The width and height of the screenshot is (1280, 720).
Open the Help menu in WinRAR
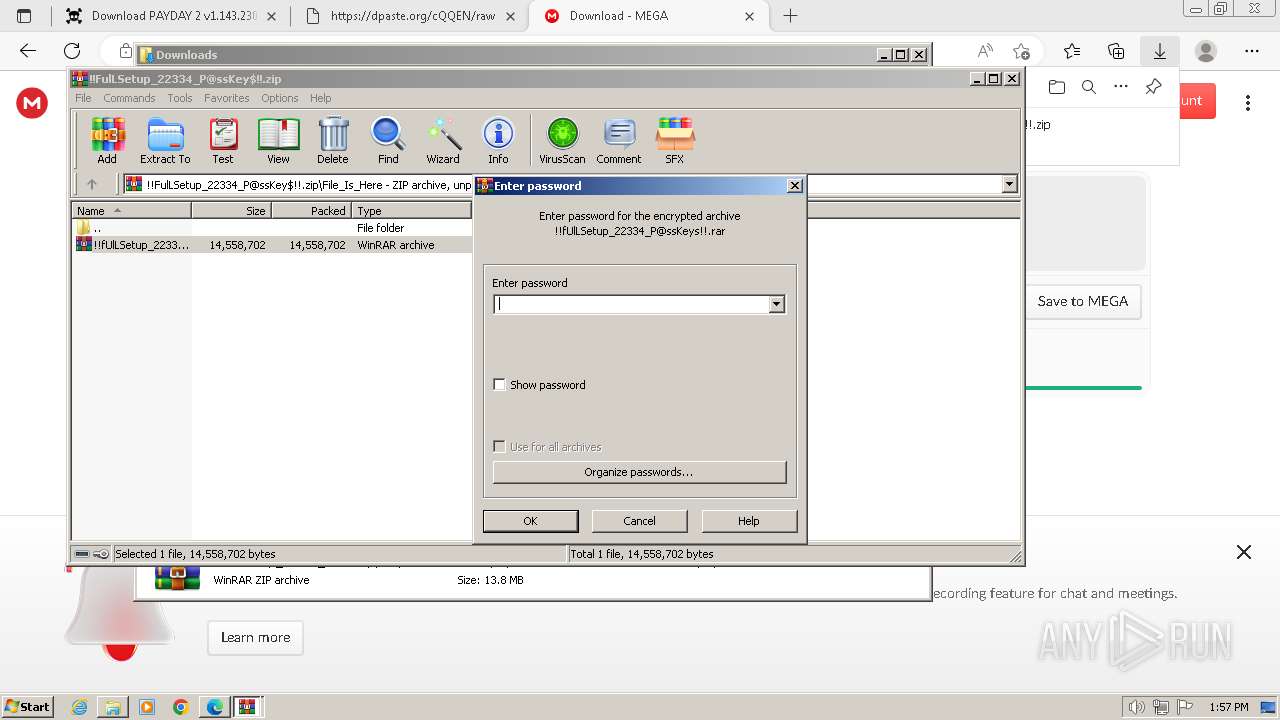(x=320, y=98)
